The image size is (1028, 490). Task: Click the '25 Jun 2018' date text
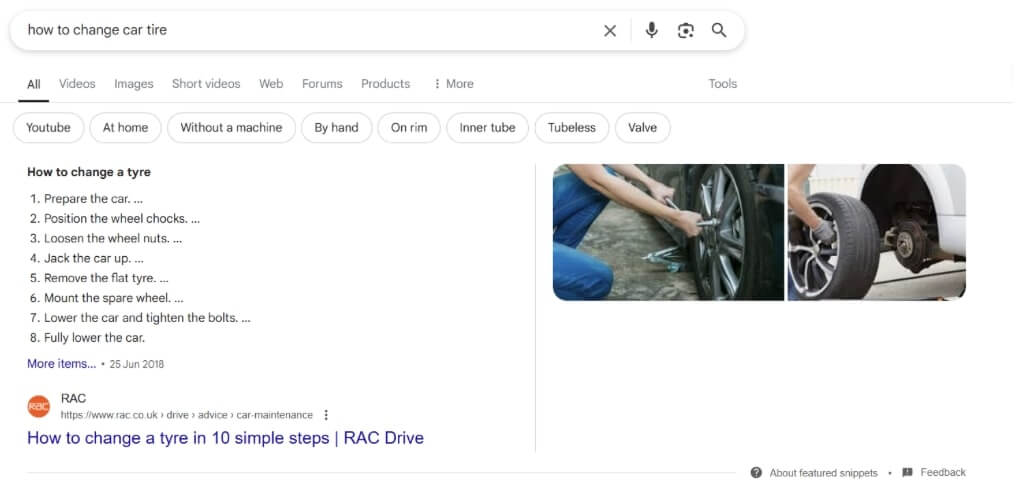136,364
